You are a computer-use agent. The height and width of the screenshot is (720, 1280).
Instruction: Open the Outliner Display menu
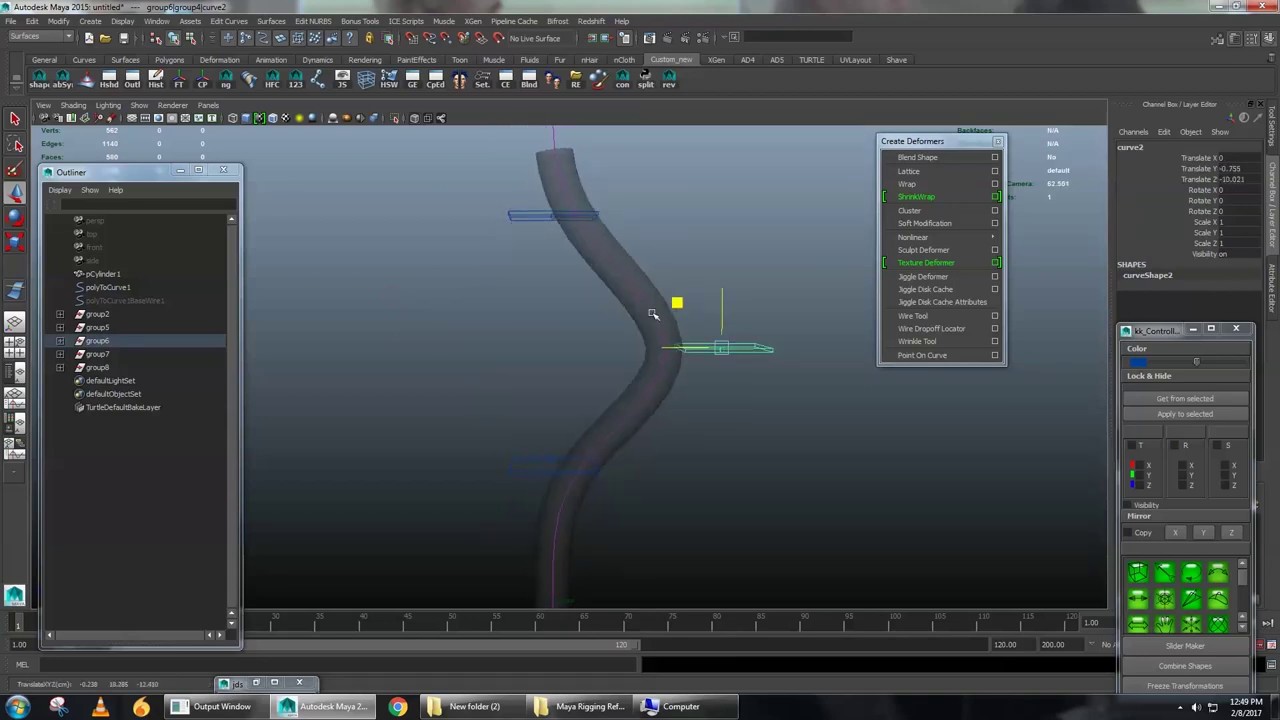point(60,190)
